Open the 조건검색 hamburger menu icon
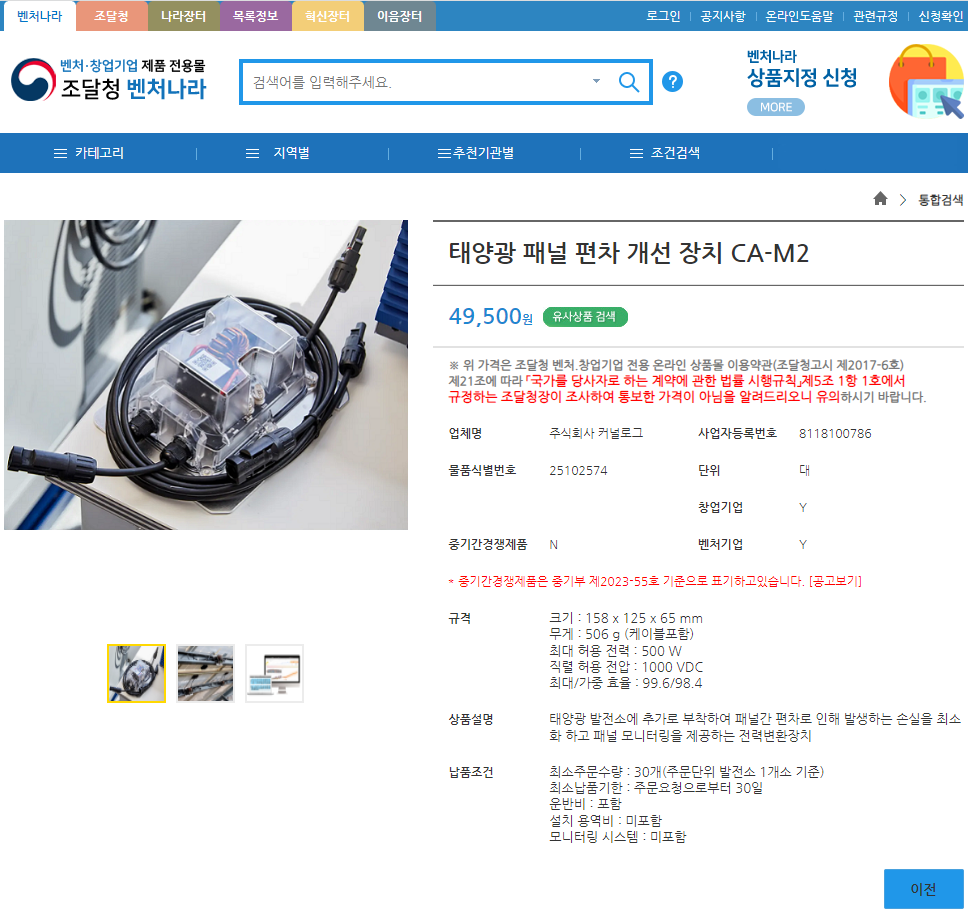Image resolution: width=968 pixels, height=917 pixels. [636, 153]
